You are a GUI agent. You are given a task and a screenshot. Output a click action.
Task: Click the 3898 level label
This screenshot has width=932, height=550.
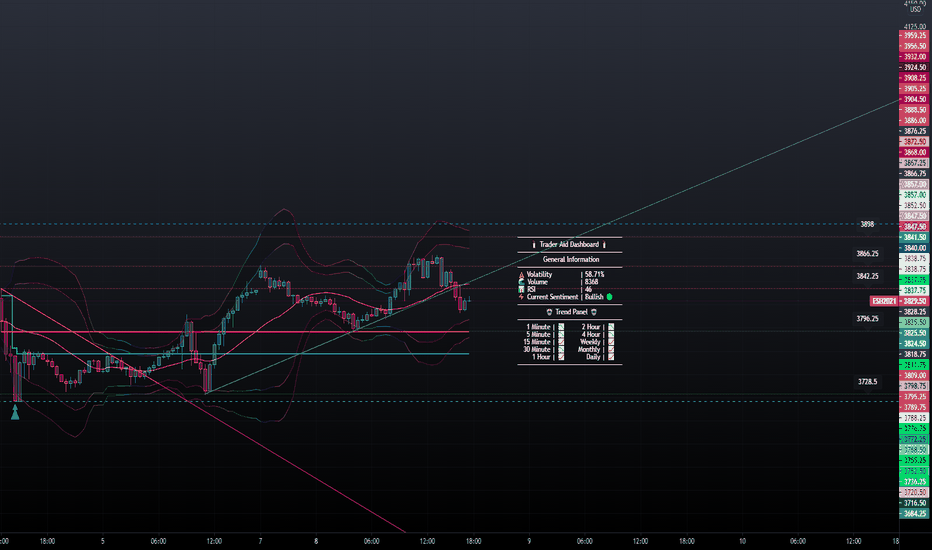click(x=868, y=225)
